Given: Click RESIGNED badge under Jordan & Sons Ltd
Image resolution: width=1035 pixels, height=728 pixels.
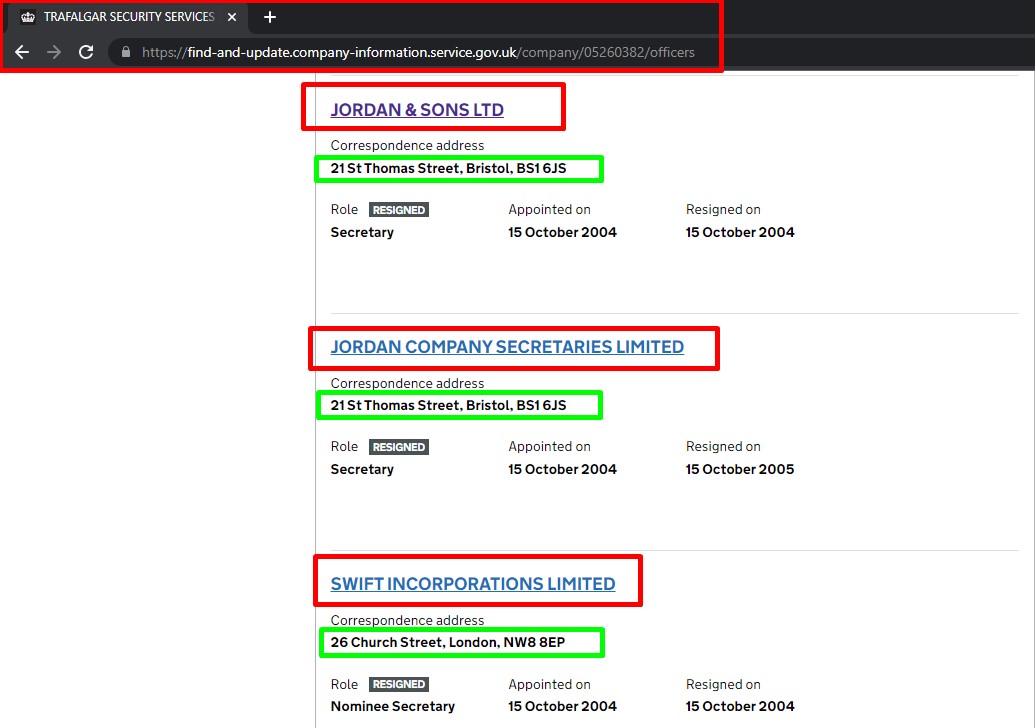Looking at the screenshot, I should (x=399, y=210).
